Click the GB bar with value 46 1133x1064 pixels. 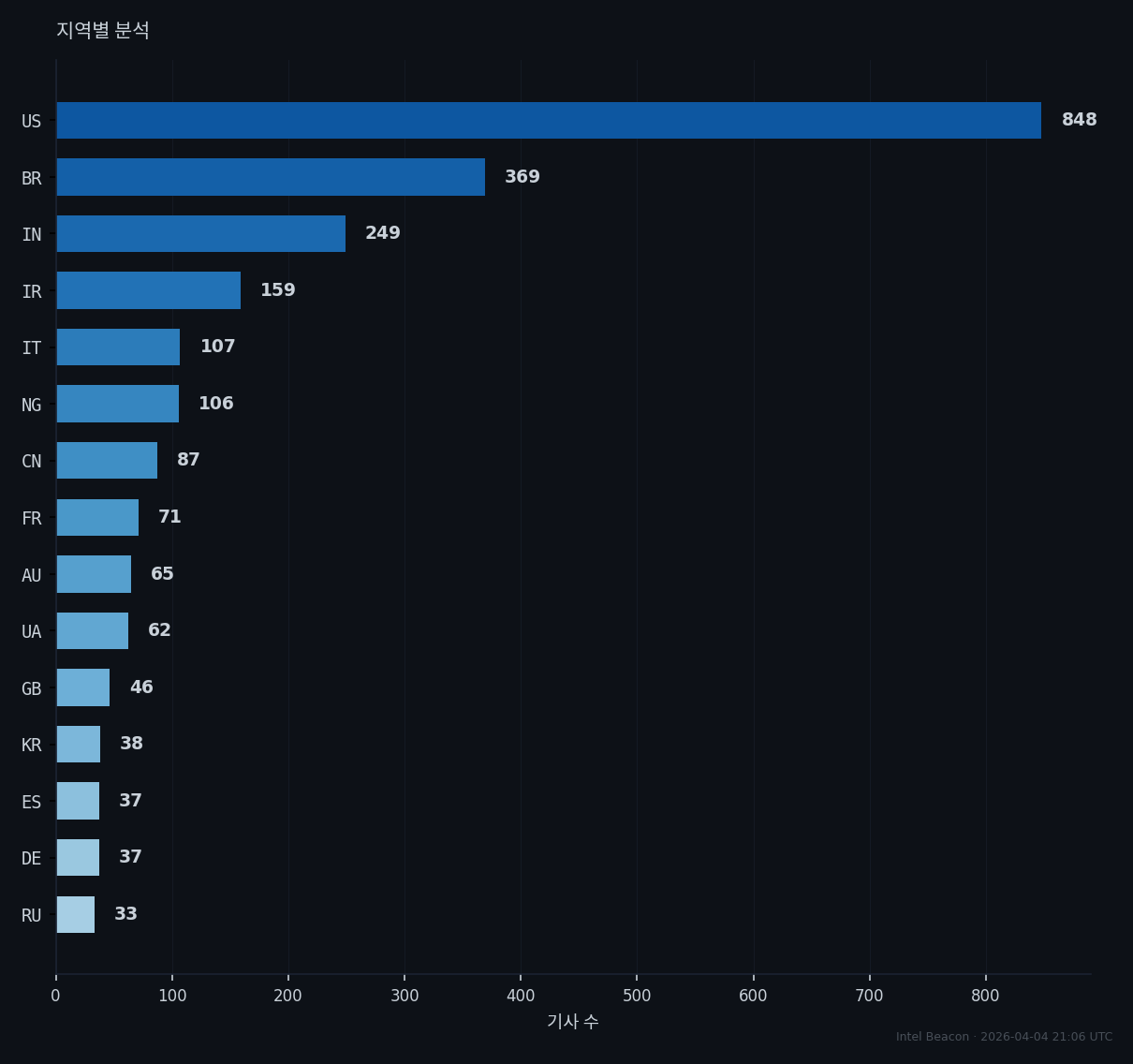pos(82,687)
